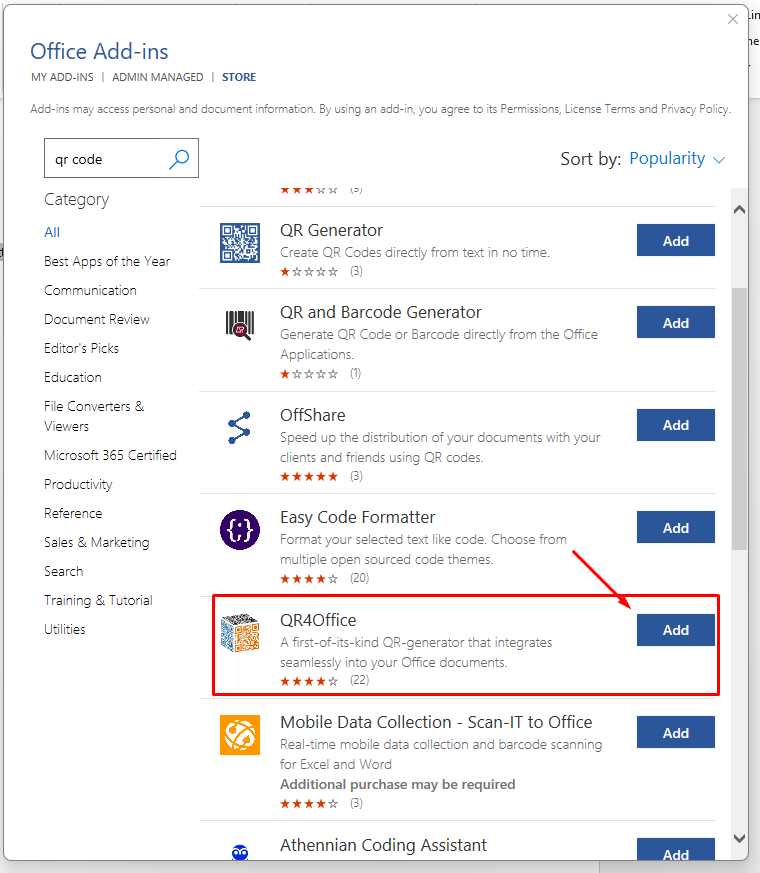Screen dimensions: 760x873
Task: Open the QR4Office title link
Action: click(318, 620)
